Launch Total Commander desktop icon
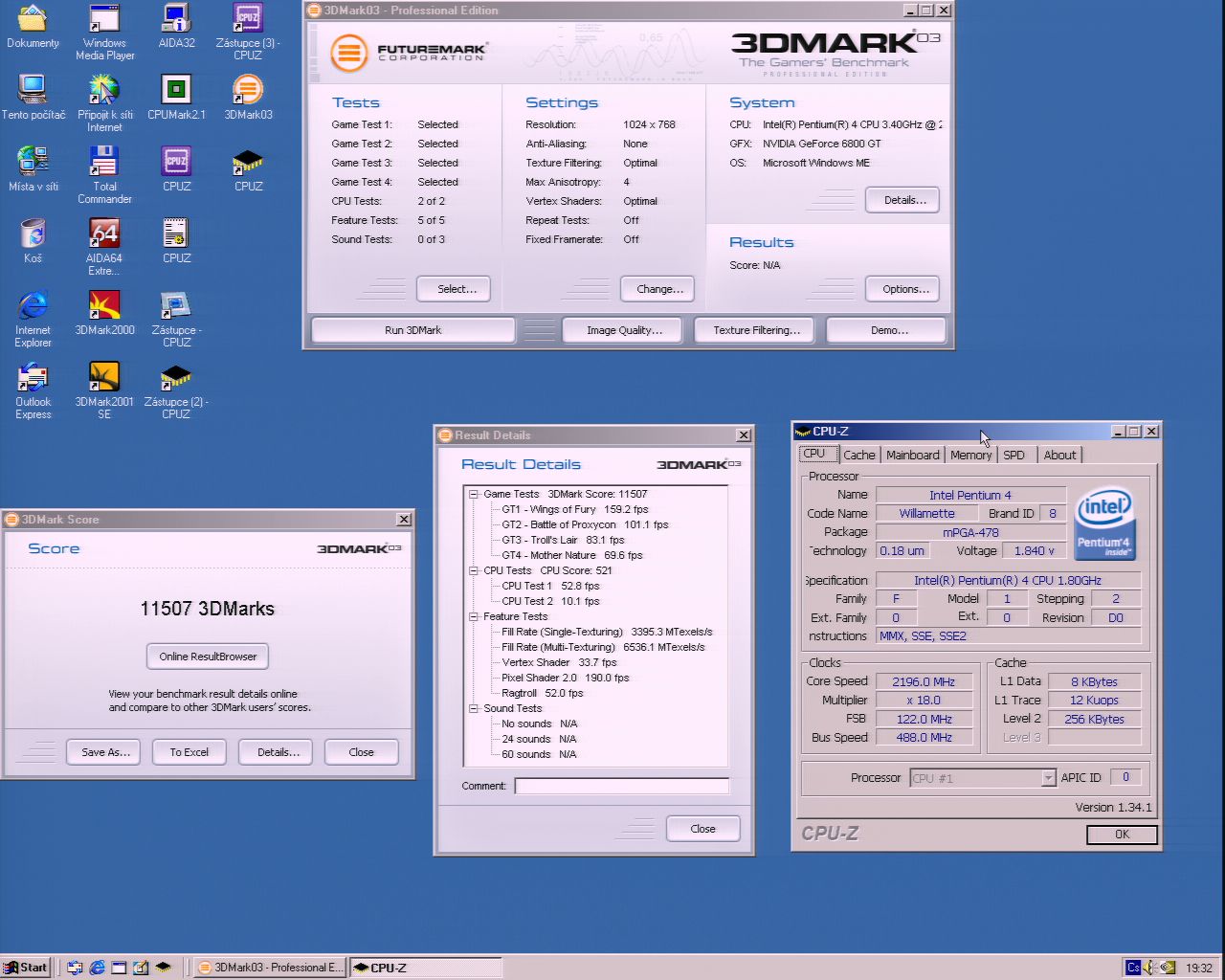The image size is (1225, 980). [104, 175]
